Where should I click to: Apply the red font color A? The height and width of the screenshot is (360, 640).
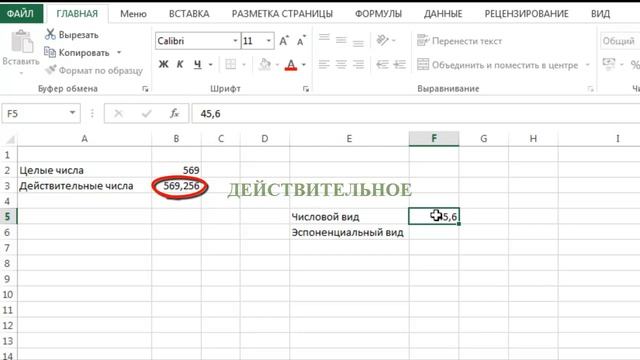[x=291, y=64]
